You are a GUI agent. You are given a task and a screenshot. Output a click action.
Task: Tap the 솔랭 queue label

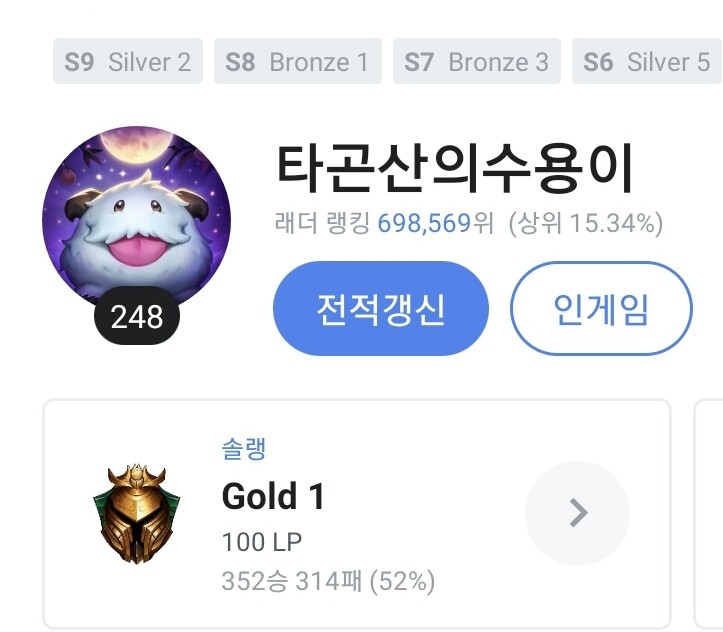click(243, 449)
